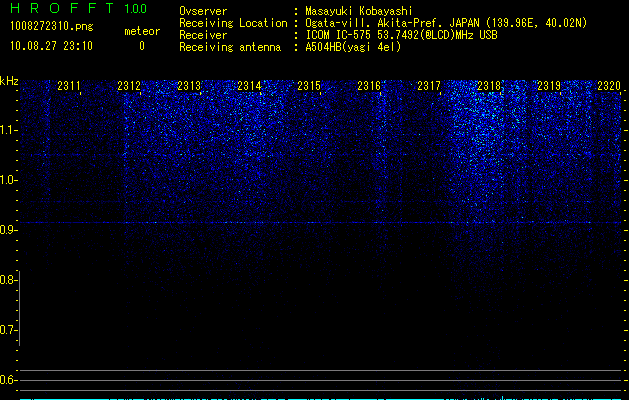This screenshot has width=629, height=400.
Task: Click the 2319 time marker
Action: pos(549,85)
